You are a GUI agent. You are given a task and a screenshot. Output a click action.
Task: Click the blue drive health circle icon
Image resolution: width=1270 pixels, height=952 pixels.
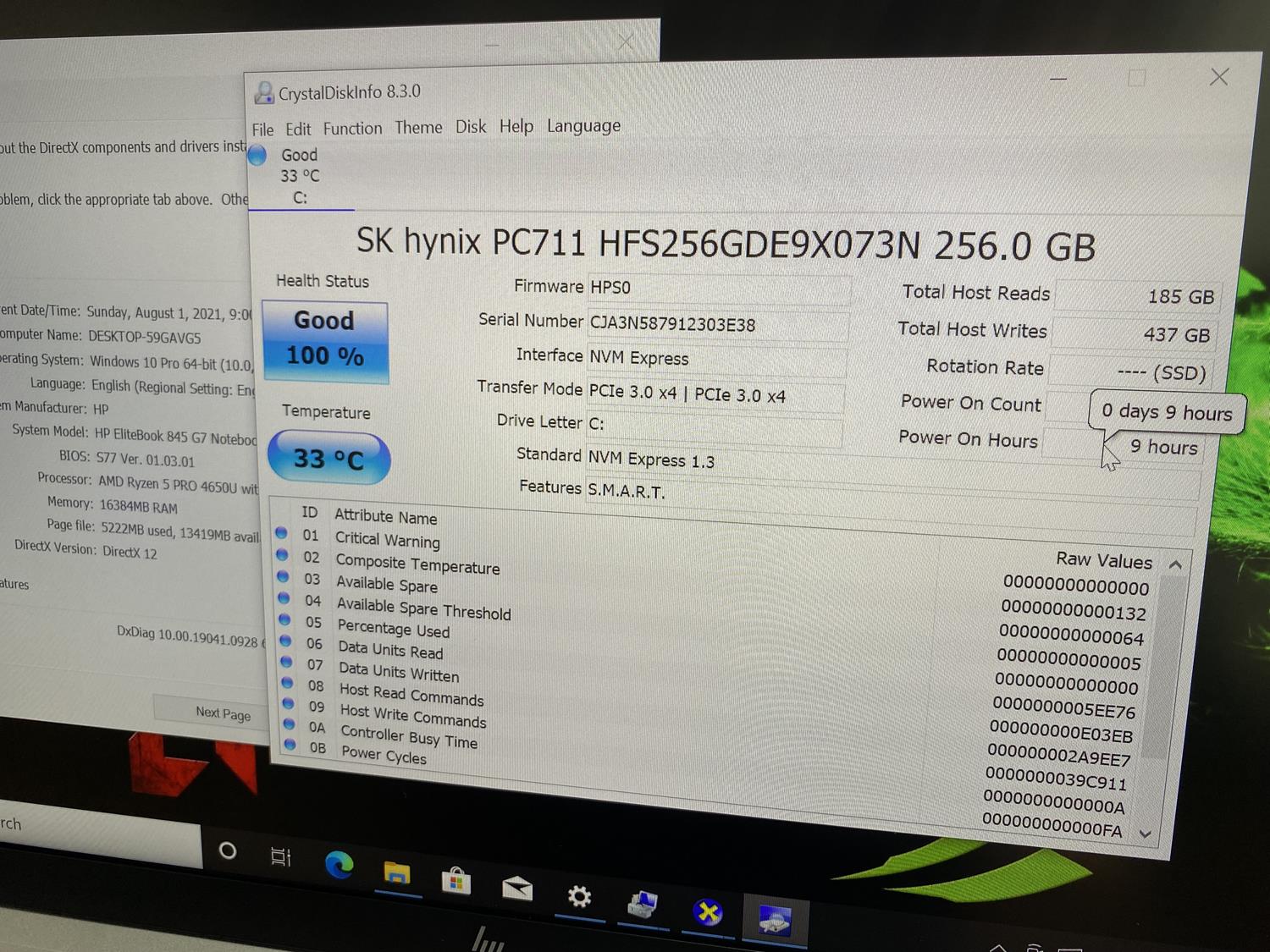coord(257,155)
